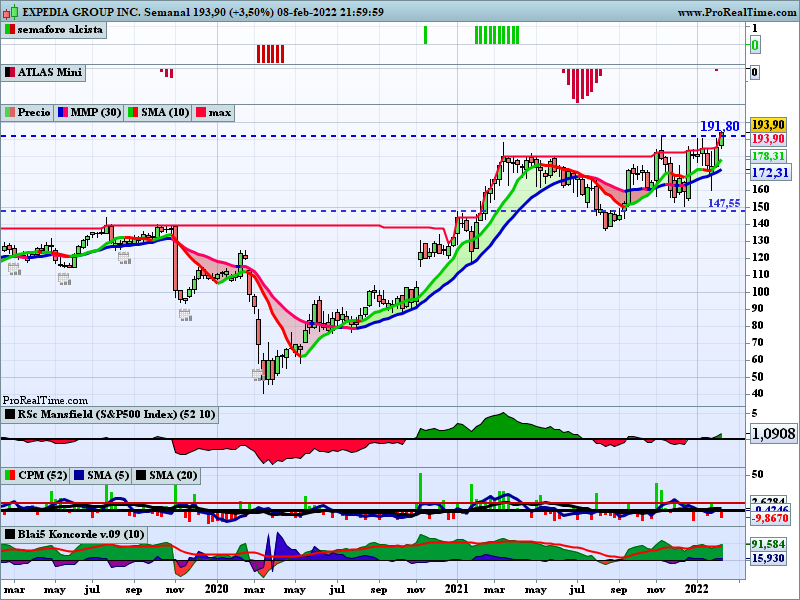Click the 0,4246 blue CPM value tag
The width and height of the screenshot is (800, 600).
click(x=770, y=510)
